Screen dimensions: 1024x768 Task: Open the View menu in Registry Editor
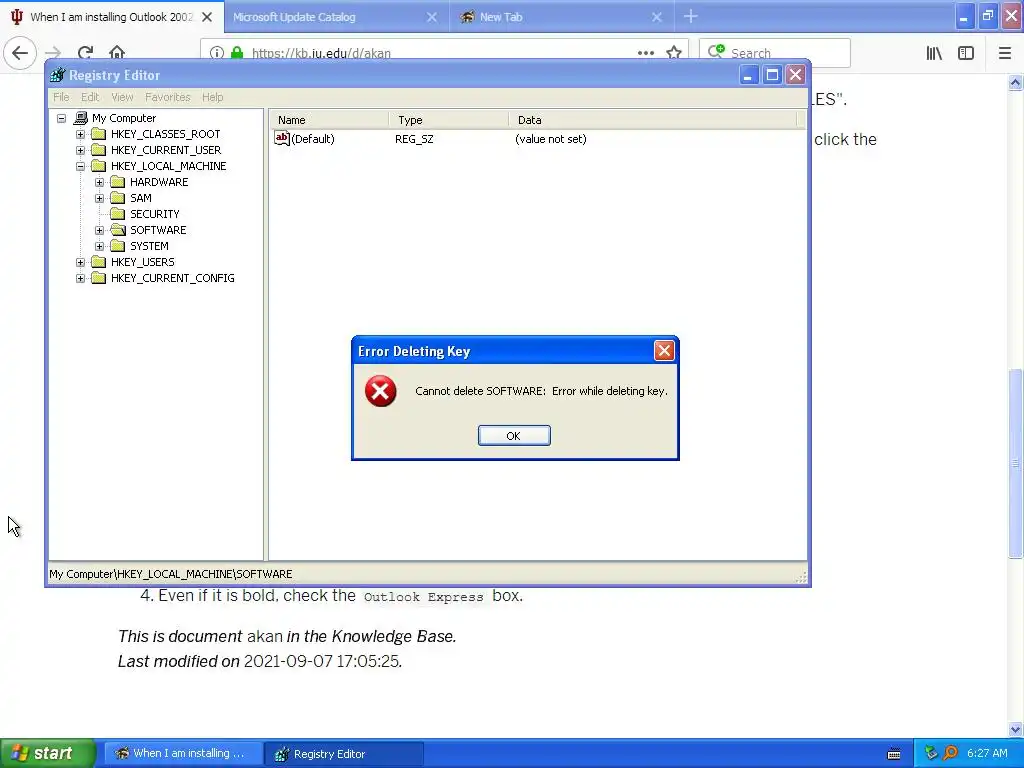click(122, 97)
